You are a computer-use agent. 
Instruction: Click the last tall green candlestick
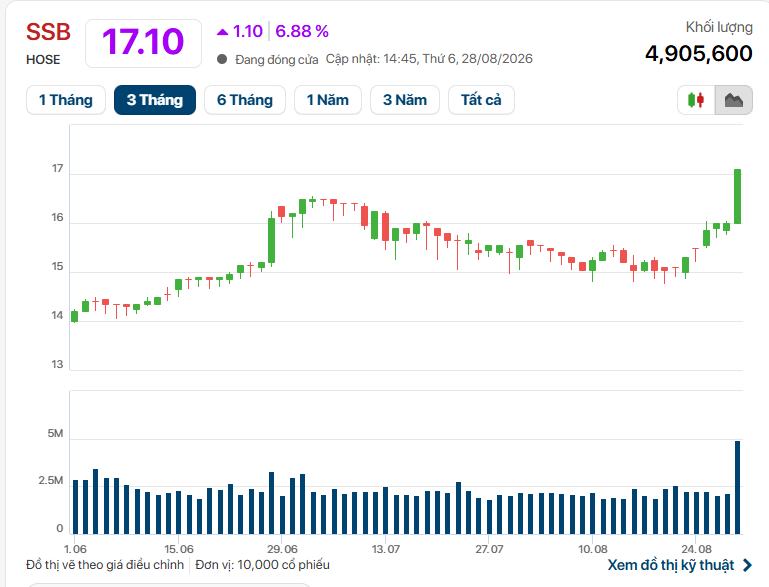(737, 196)
